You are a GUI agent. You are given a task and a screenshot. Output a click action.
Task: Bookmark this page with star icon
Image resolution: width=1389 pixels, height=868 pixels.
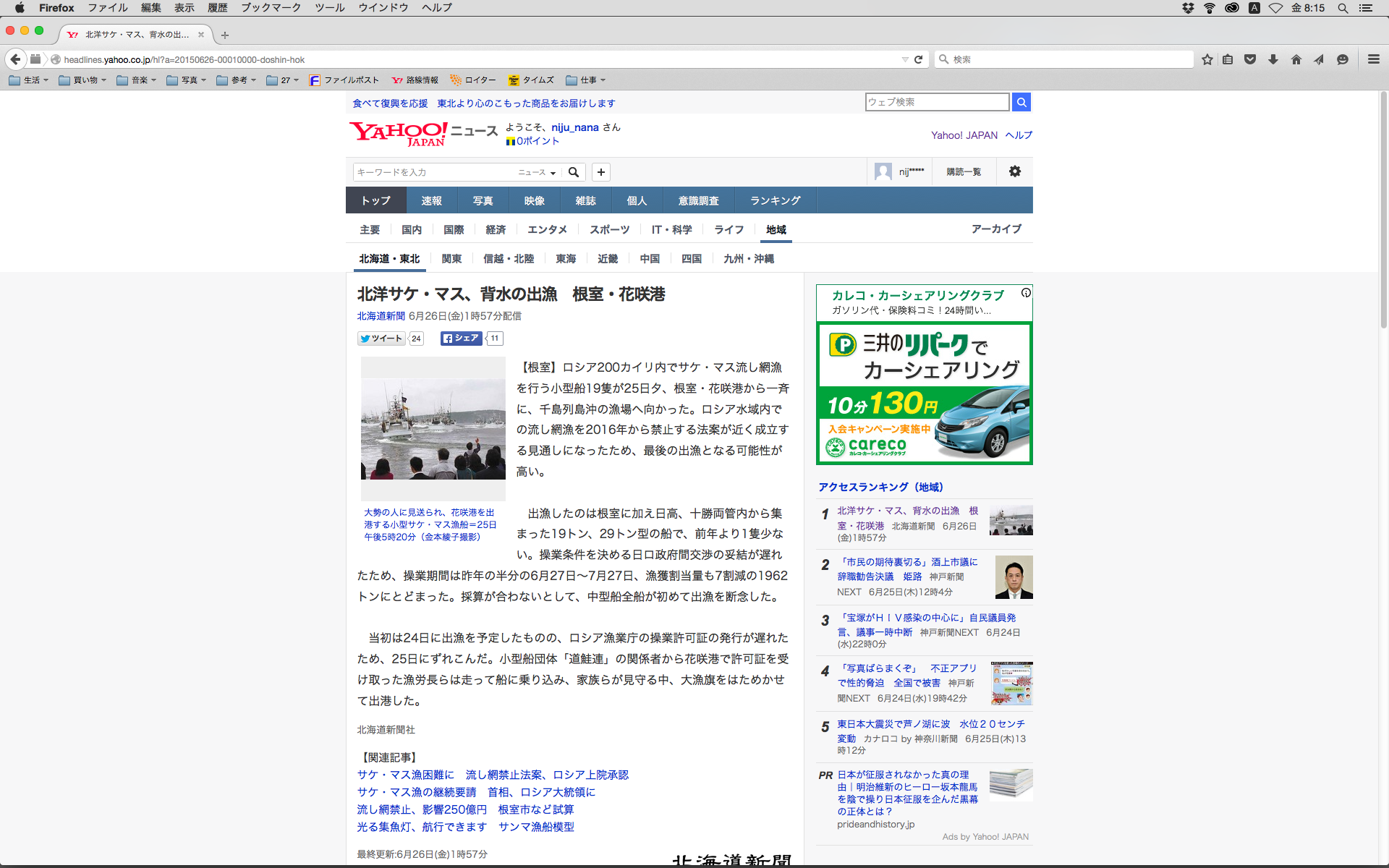click(x=1207, y=59)
